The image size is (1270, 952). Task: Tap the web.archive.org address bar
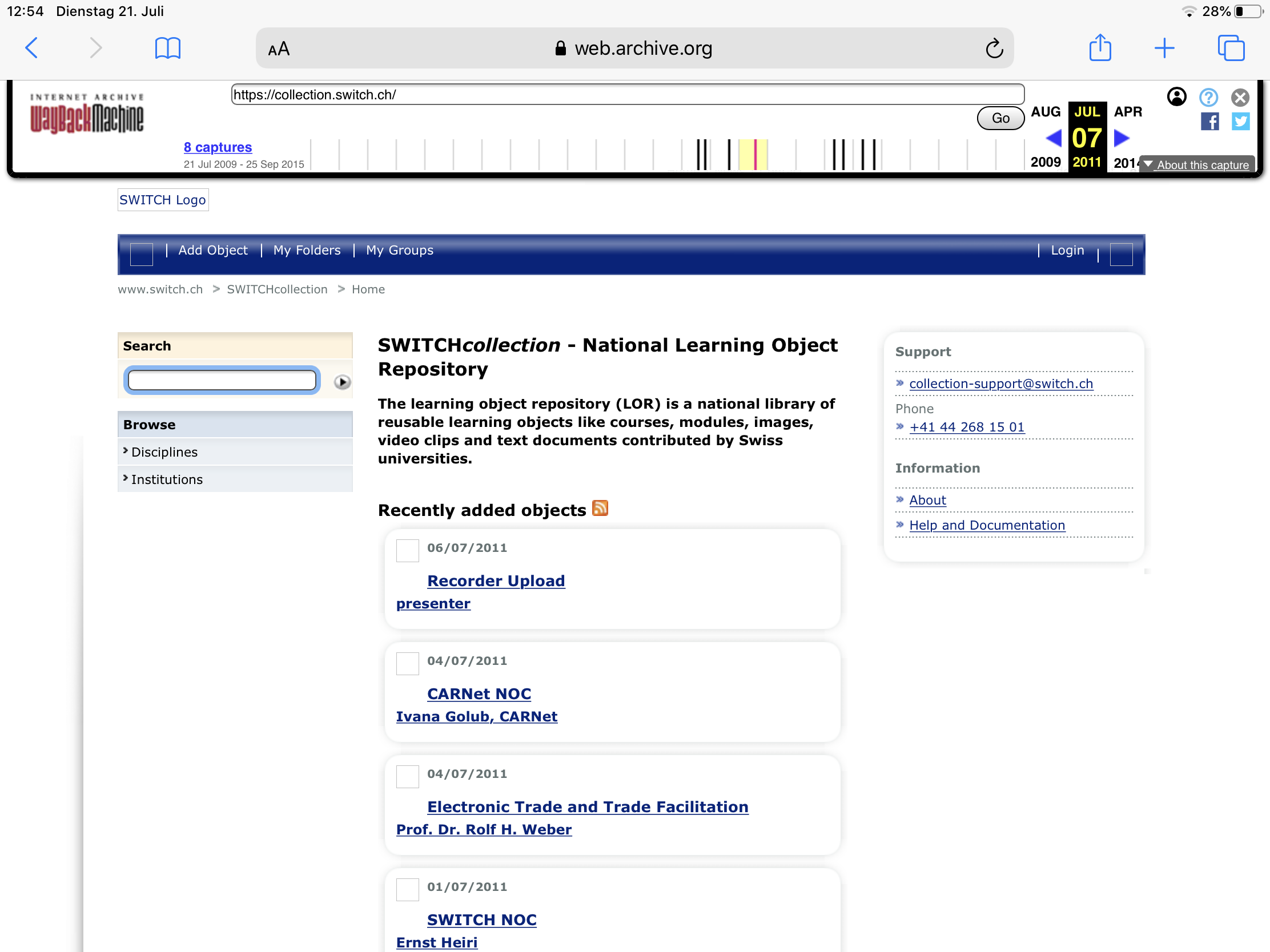634,48
